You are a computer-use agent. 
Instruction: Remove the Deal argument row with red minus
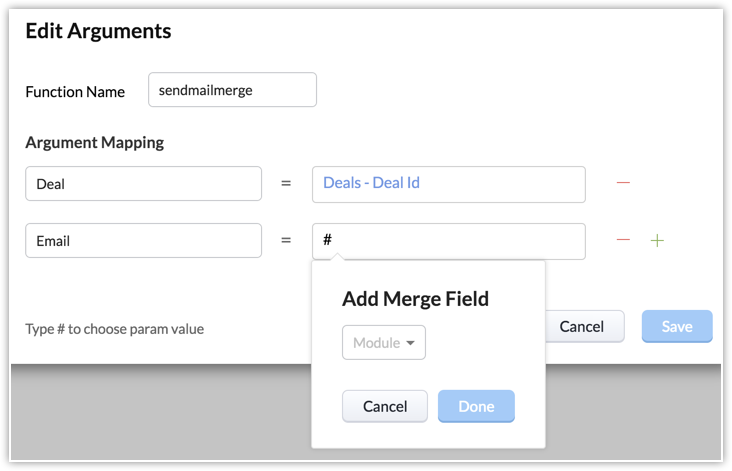click(x=623, y=183)
